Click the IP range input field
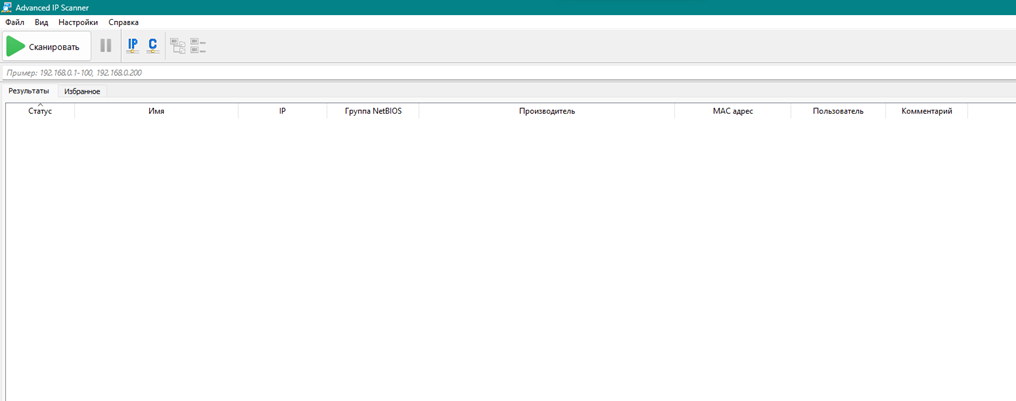This screenshot has height=401, width=1016. click(x=508, y=73)
